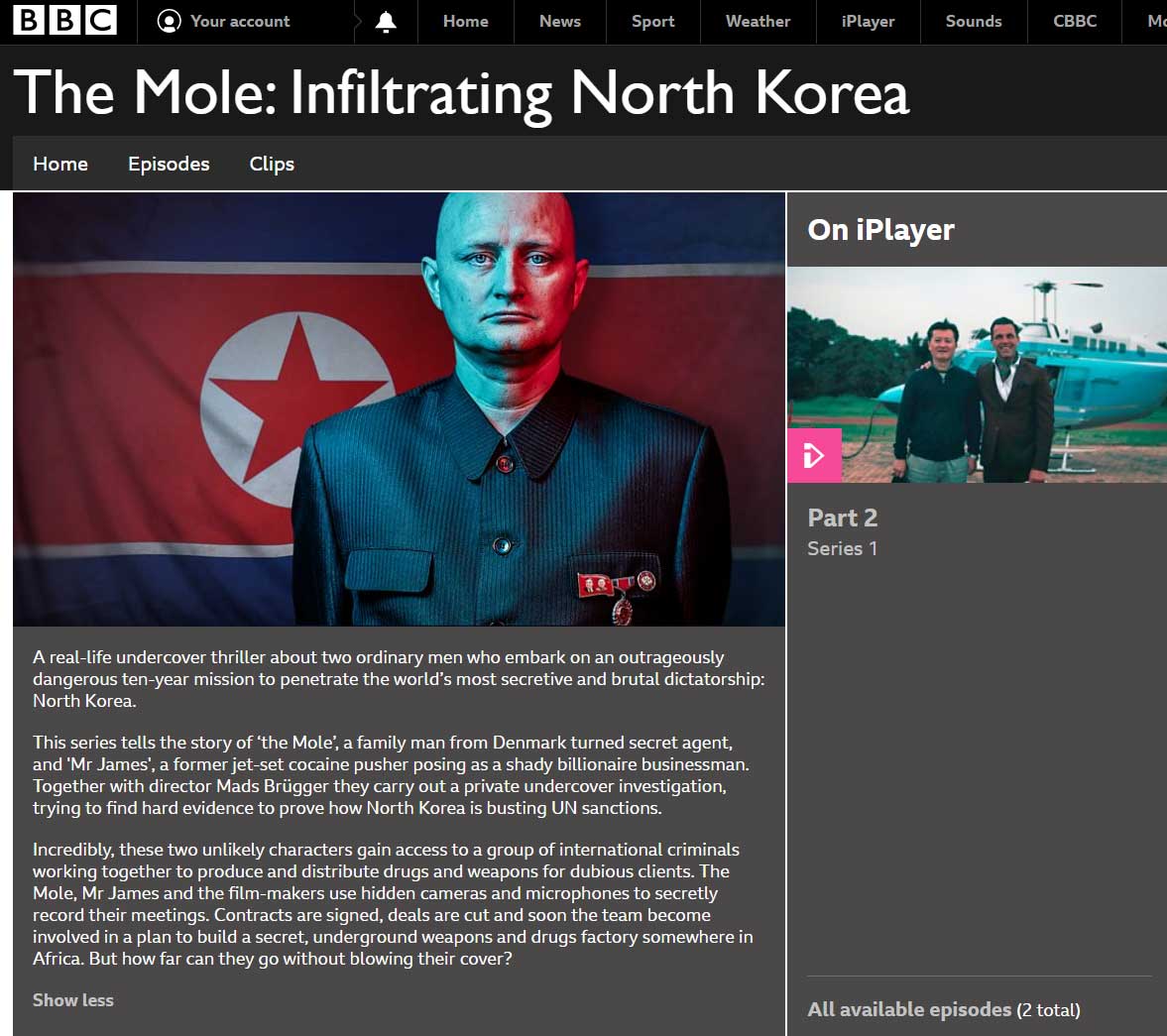
Task: Open the Part 2 episode thumbnail
Action: [977, 375]
